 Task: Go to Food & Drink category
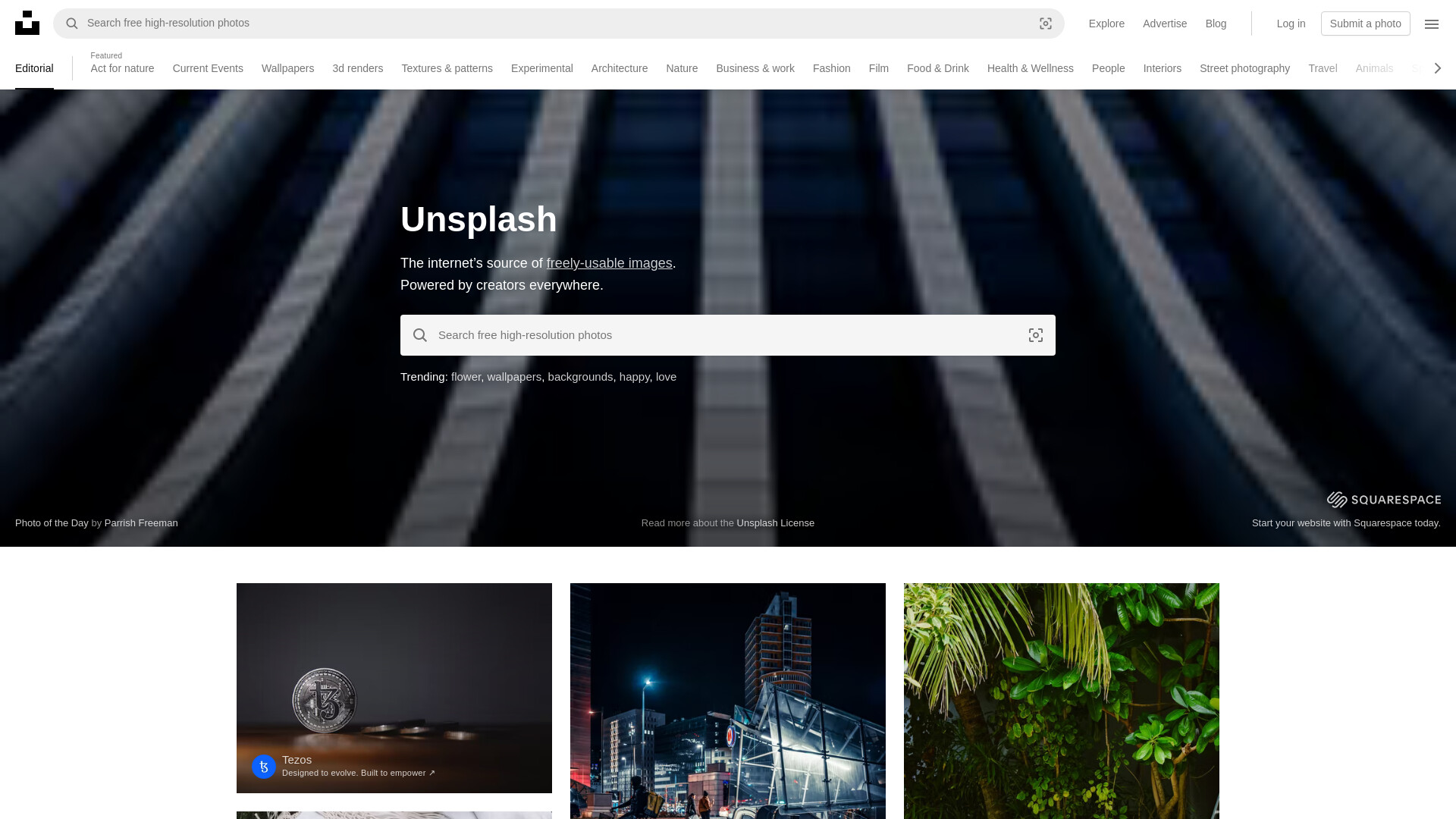pyautogui.click(x=937, y=68)
